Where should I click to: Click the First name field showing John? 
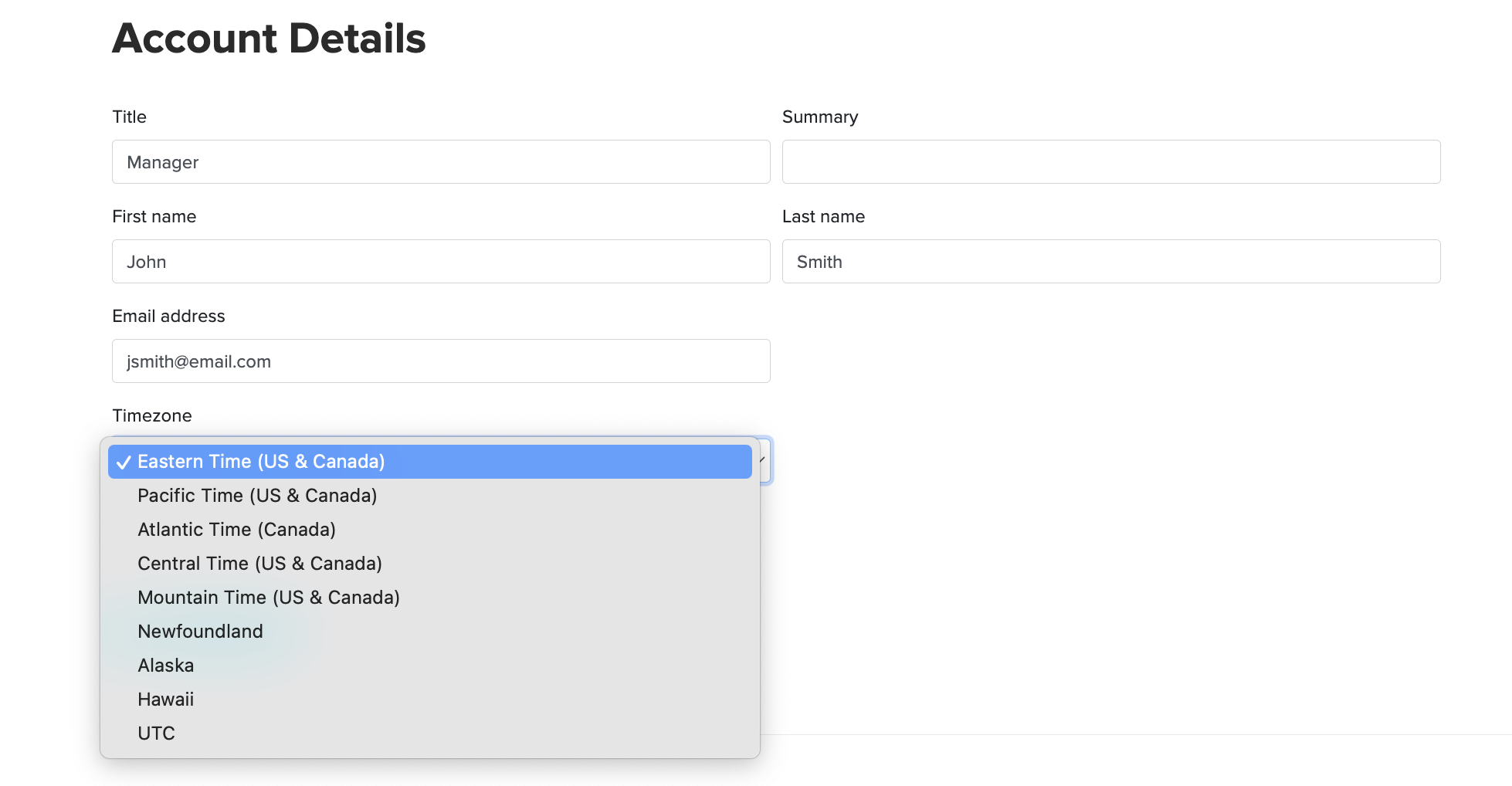[x=440, y=262]
